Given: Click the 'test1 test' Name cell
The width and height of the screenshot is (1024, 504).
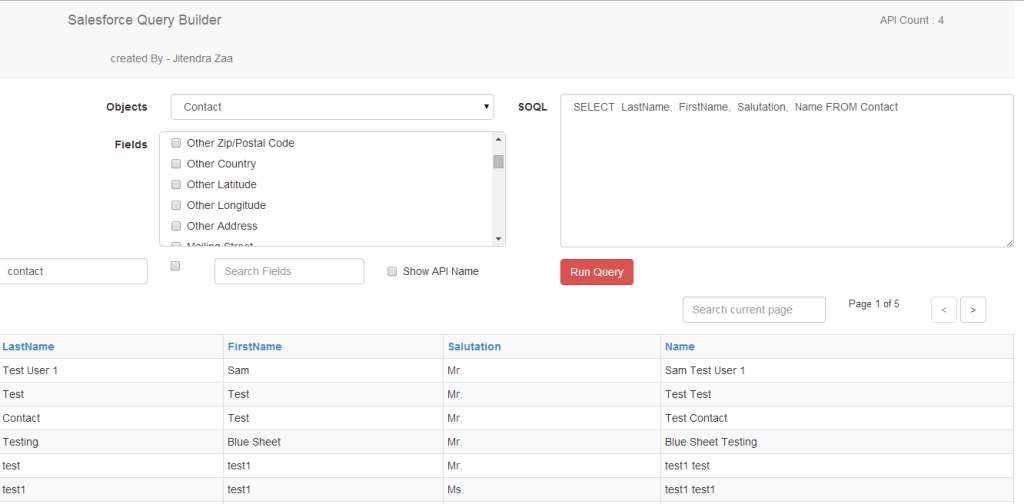Looking at the screenshot, I should click(x=837, y=465).
